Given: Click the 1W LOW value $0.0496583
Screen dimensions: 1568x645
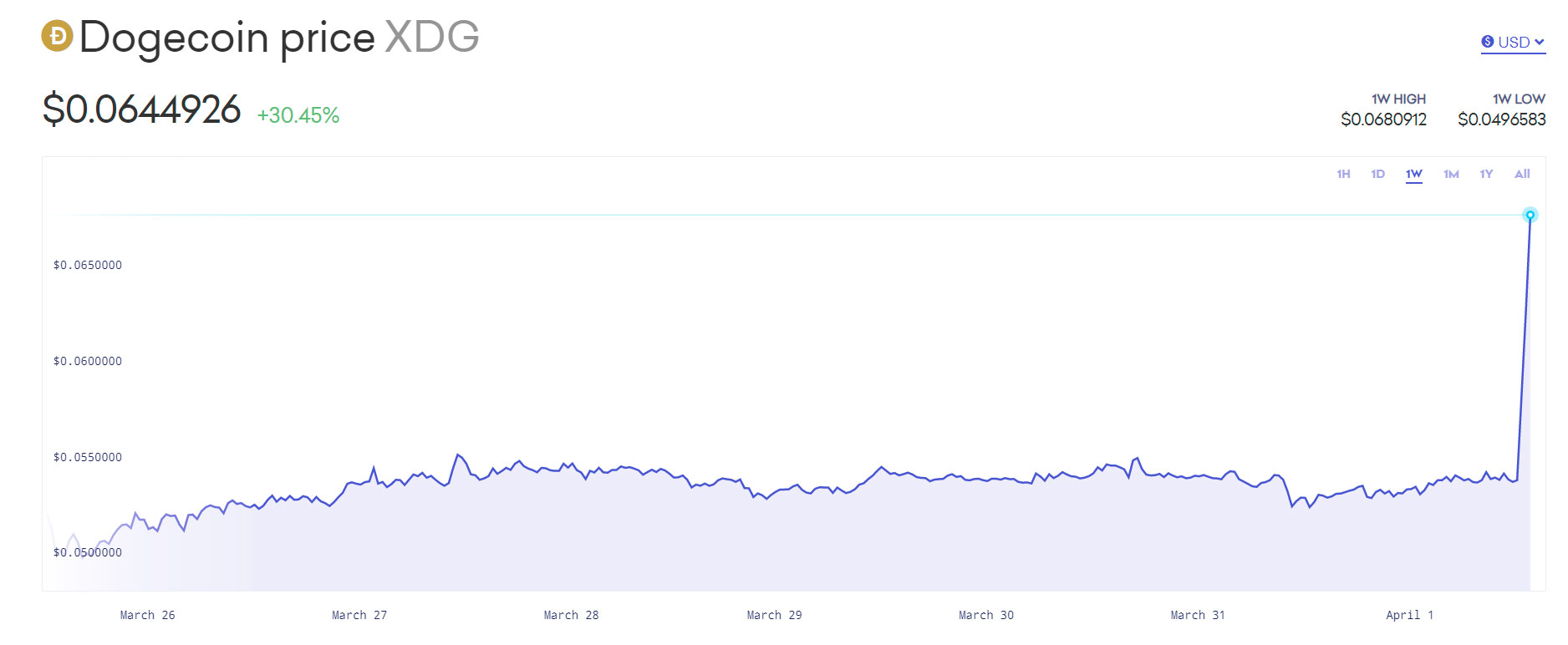Looking at the screenshot, I should [x=1501, y=119].
